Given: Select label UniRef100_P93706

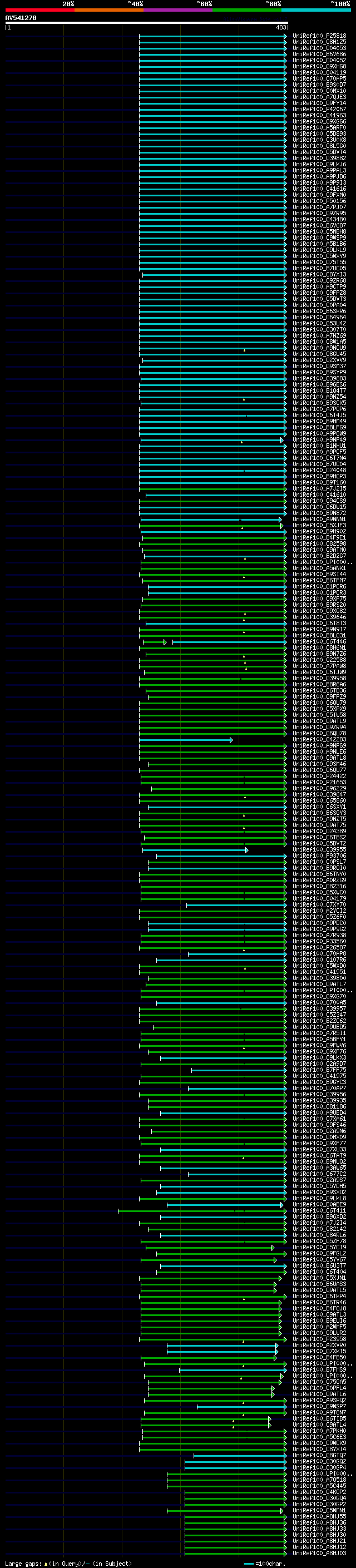Looking at the screenshot, I should (x=319, y=856).
